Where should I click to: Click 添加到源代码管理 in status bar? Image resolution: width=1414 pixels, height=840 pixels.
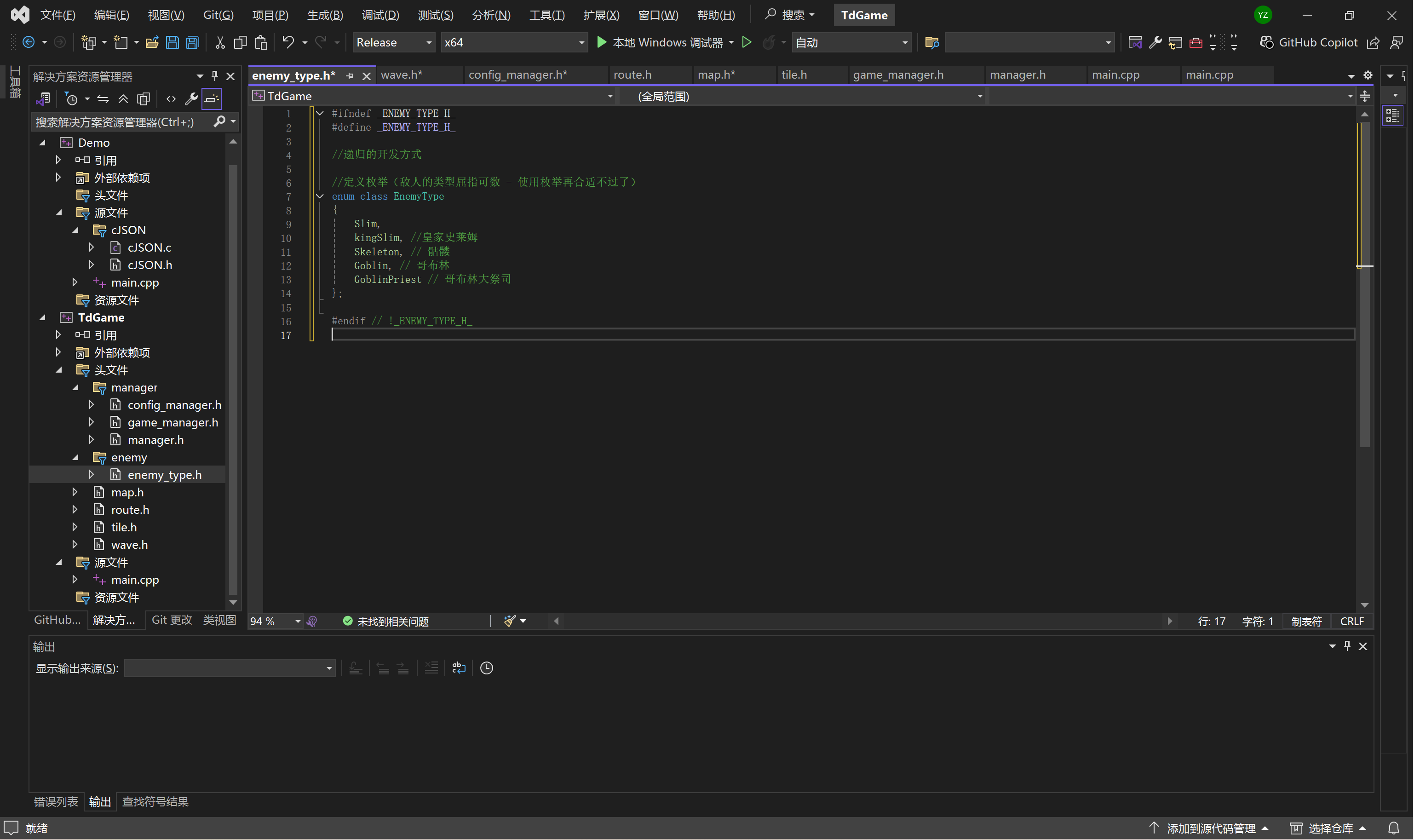tap(1211, 828)
